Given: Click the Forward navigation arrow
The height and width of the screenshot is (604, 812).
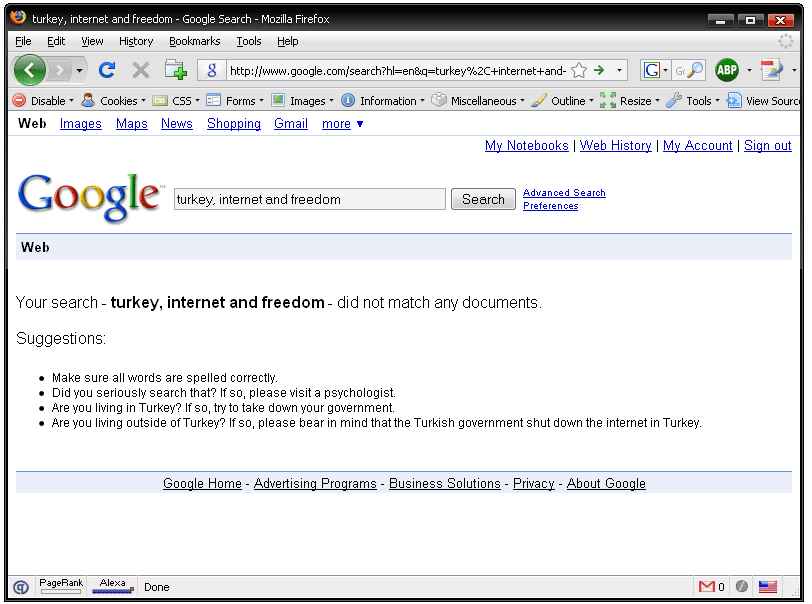Looking at the screenshot, I should [60, 70].
